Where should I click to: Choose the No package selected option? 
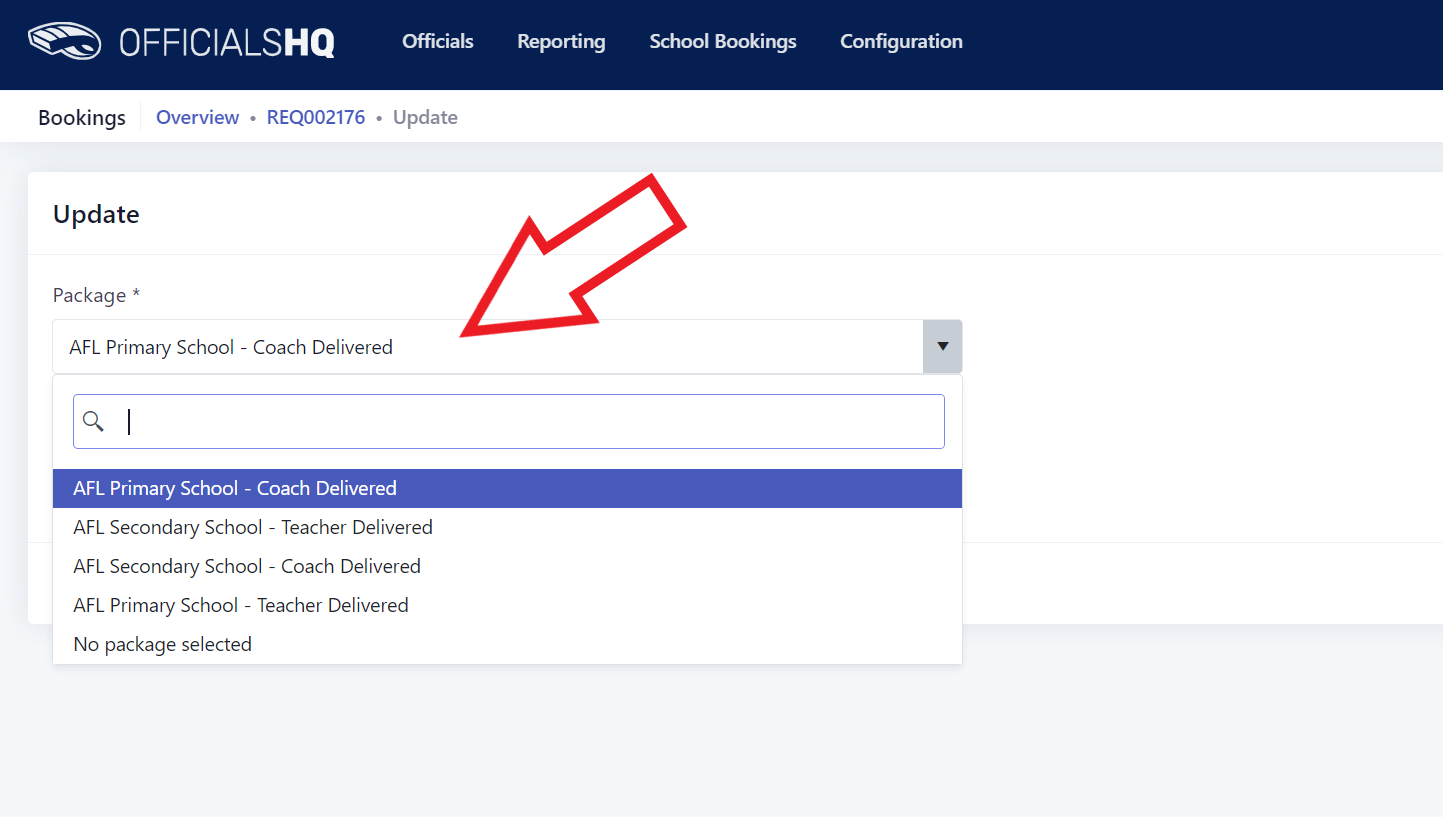pyautogui.click(x=507, y=644)
